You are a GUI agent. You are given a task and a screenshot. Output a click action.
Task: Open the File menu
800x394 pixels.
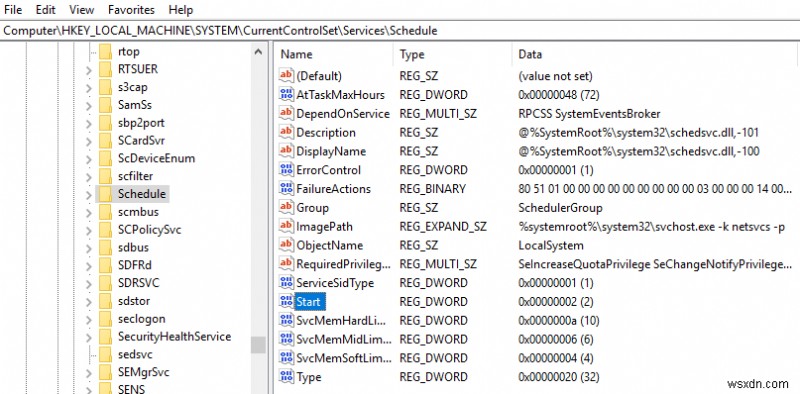tap(12, 10)
